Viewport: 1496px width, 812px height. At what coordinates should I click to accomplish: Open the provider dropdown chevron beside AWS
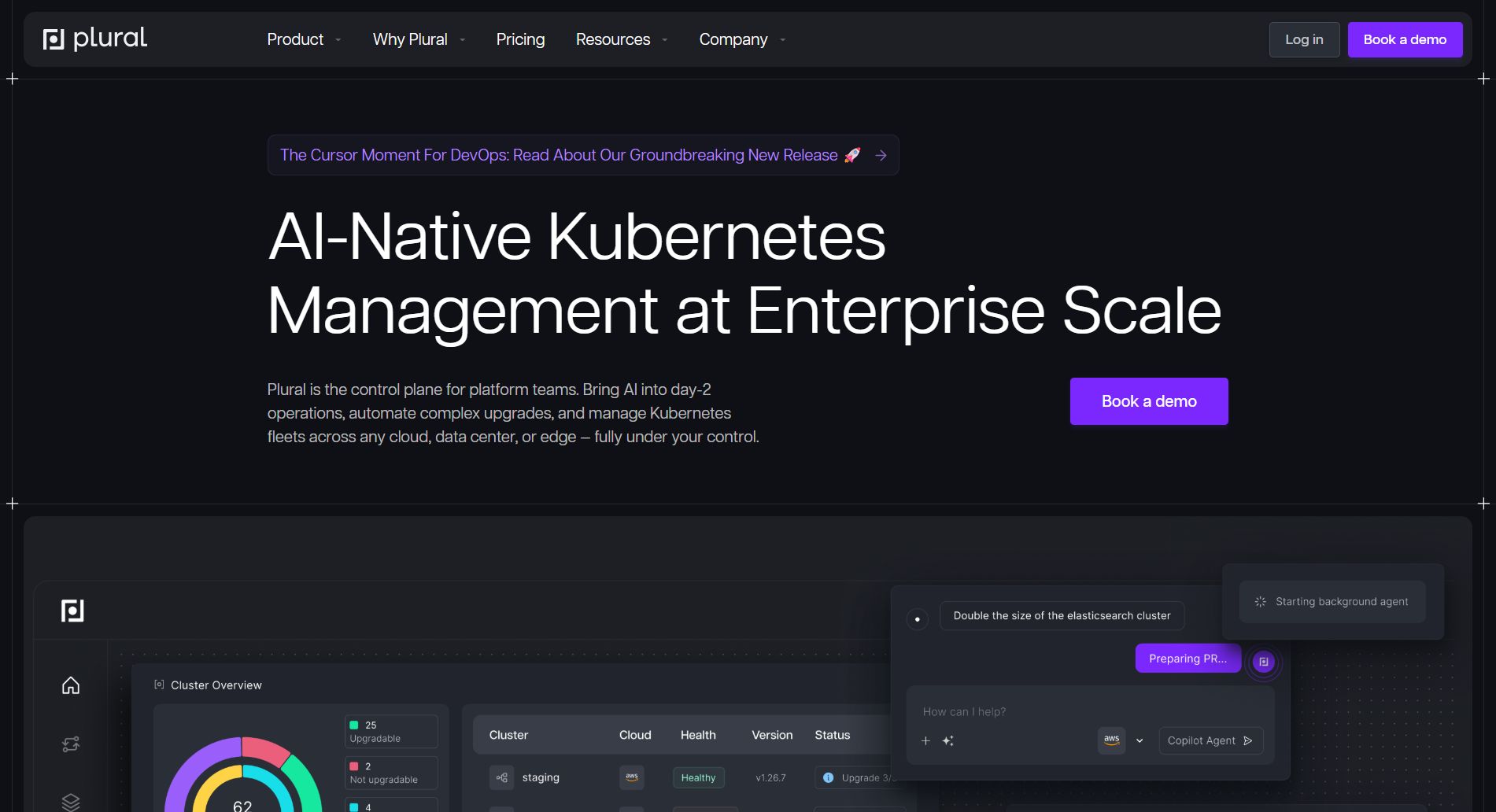point(1140,740)
